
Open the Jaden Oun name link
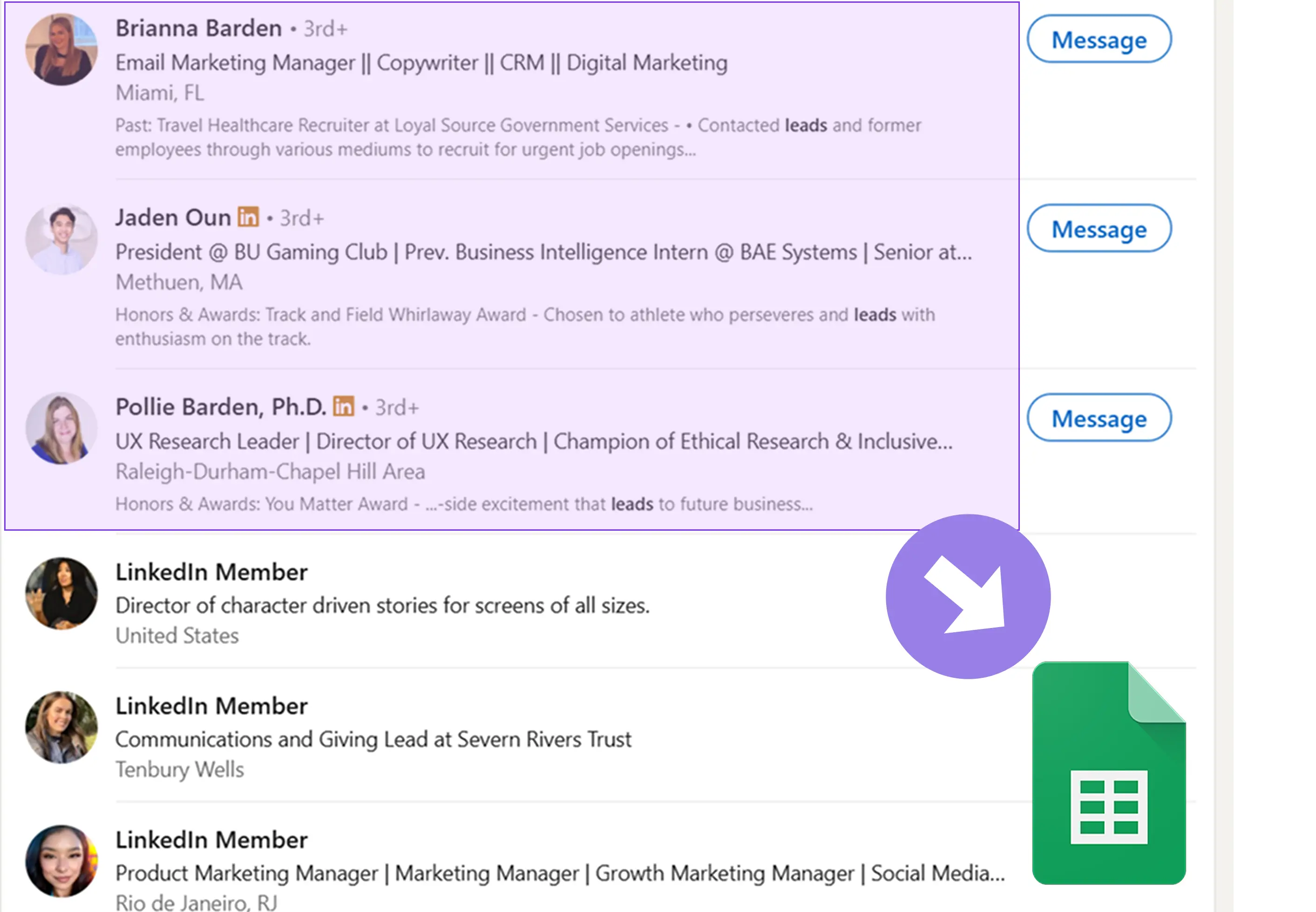[x=173, y=217]
